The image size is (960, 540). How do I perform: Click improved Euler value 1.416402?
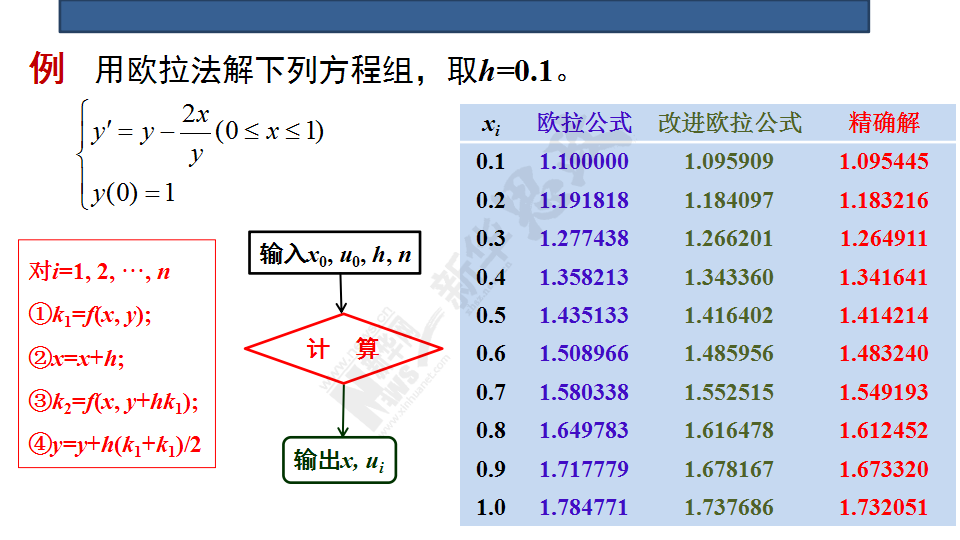[729, 315]
